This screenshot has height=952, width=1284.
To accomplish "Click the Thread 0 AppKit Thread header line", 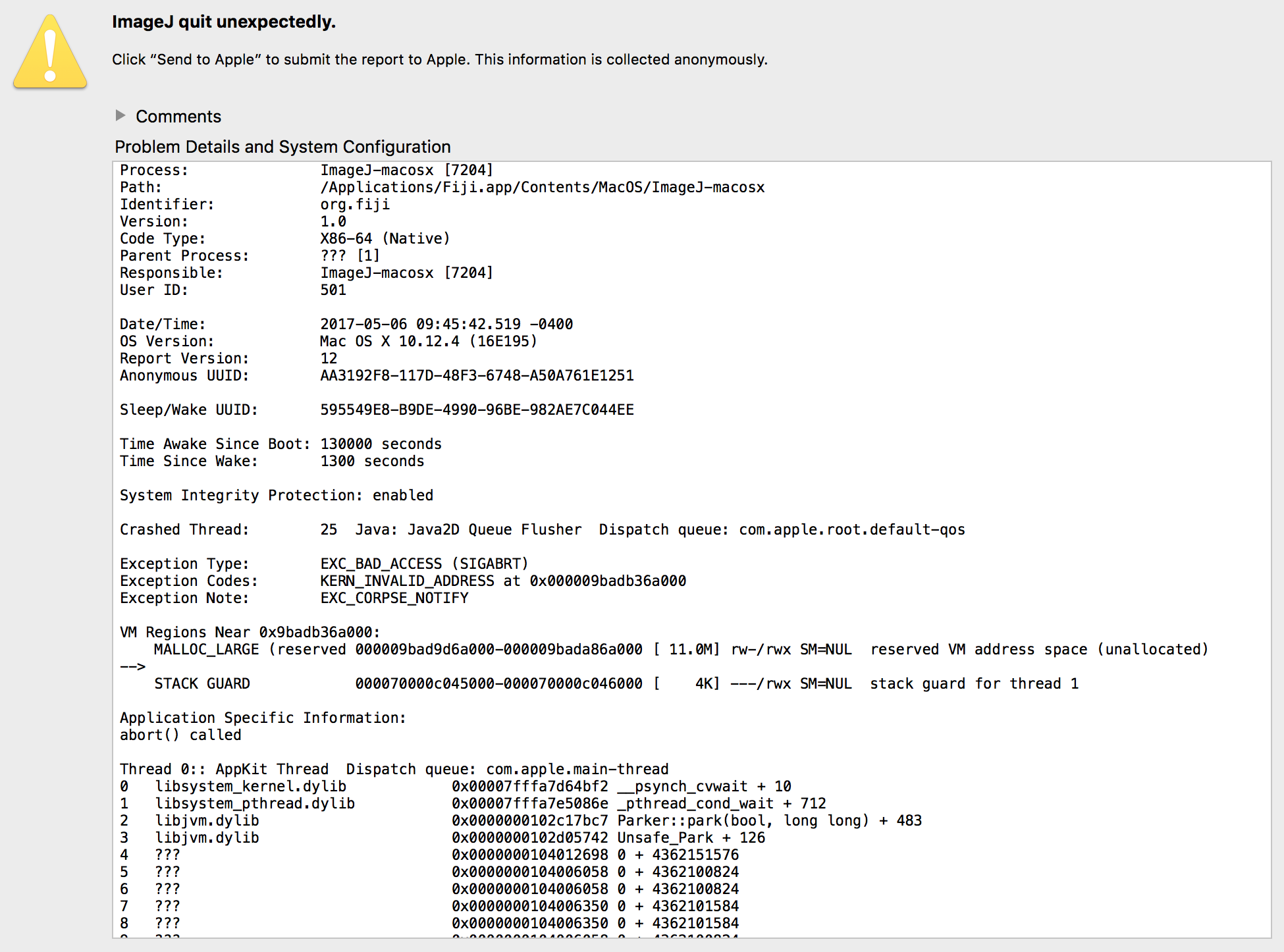I will (x=394, y=770).
